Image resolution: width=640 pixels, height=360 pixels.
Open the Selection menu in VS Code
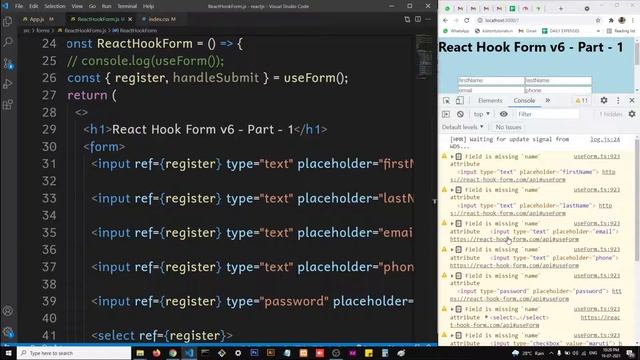(55, 6)
